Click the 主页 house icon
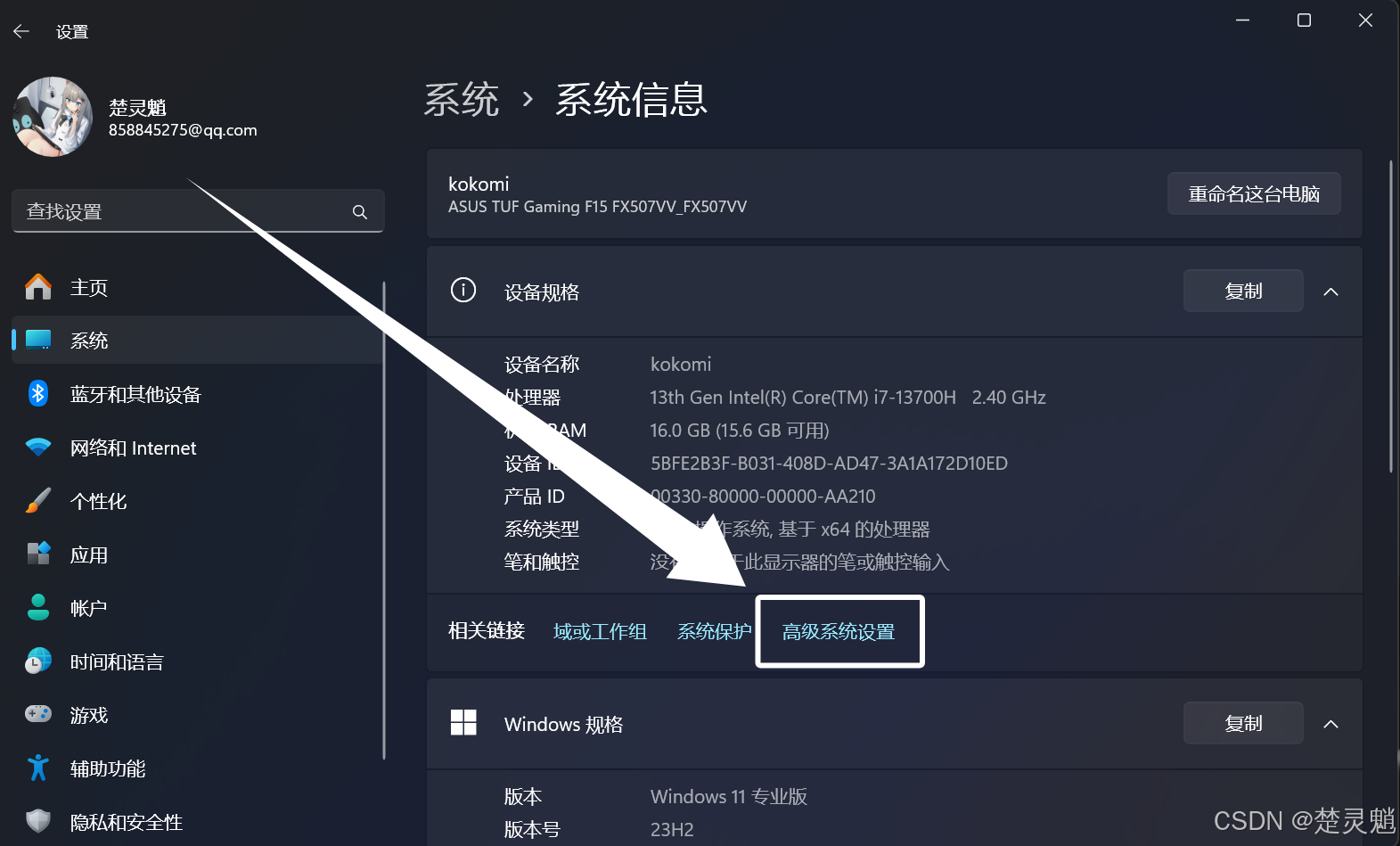1400x846 pixels. tap(38, 287)
